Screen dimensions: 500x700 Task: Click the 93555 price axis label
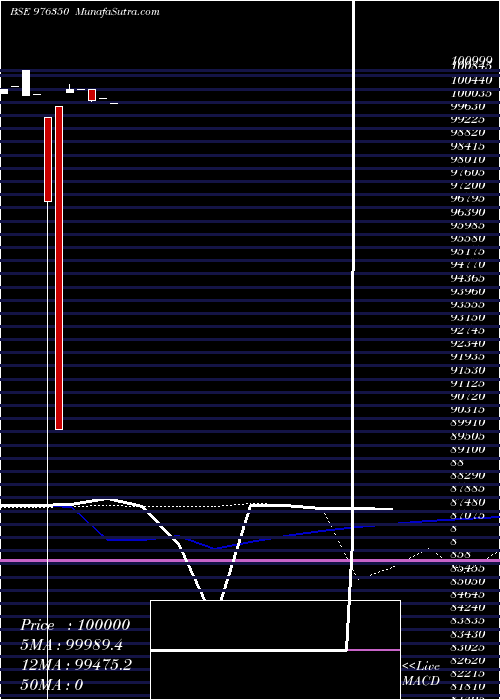click(469, 304)
